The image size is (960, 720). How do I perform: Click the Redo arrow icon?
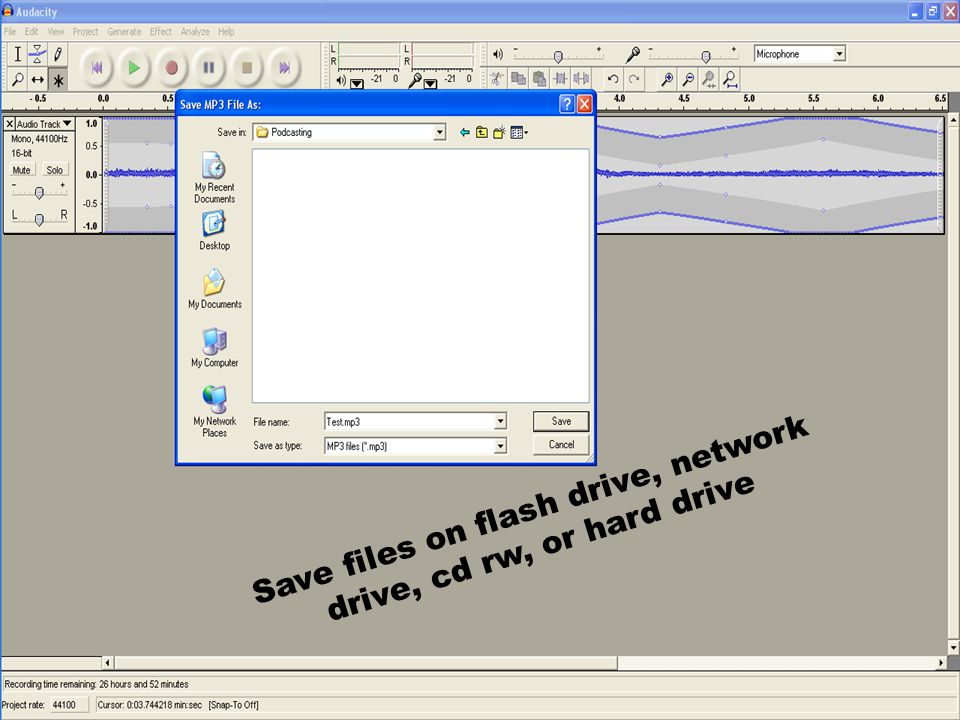tap(634, 78)
